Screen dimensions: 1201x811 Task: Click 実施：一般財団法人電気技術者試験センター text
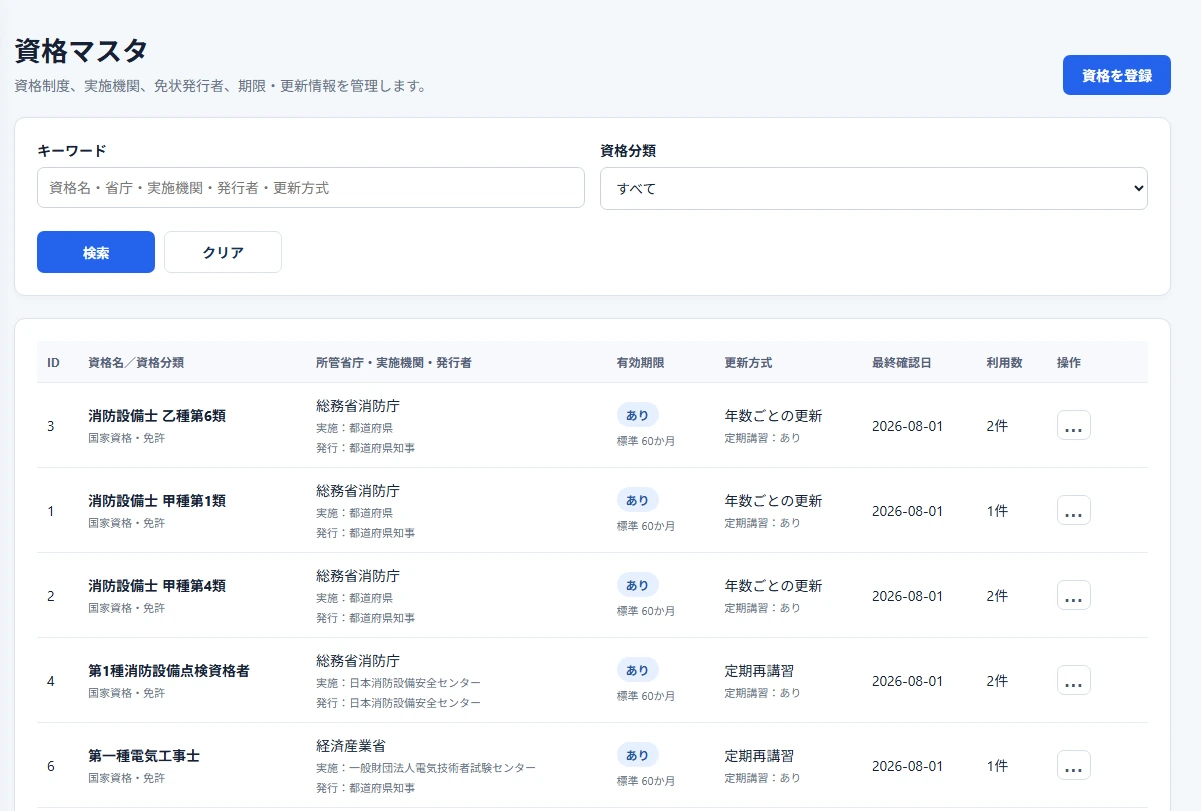click(426, 768)
